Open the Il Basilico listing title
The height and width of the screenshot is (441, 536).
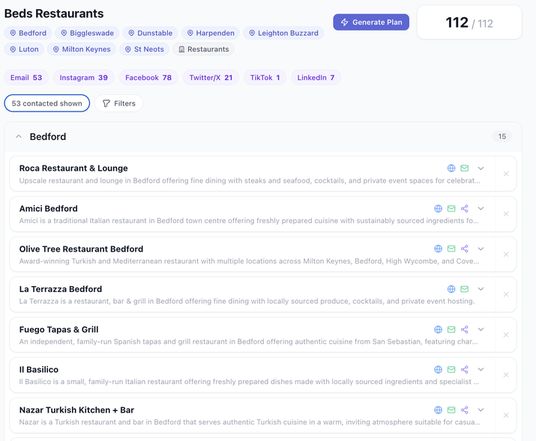39,369
